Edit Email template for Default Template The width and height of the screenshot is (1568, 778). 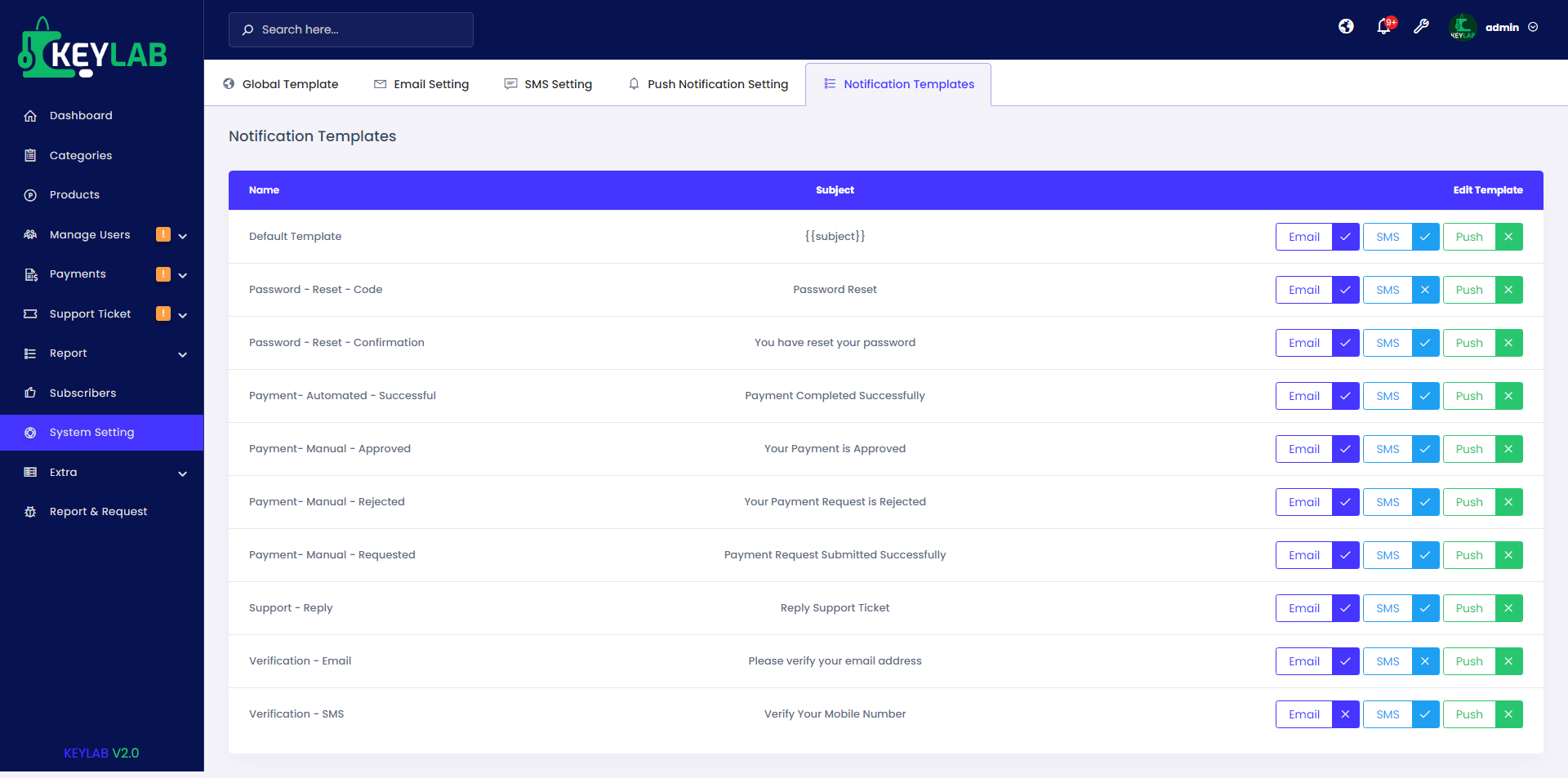(1304, 237)
